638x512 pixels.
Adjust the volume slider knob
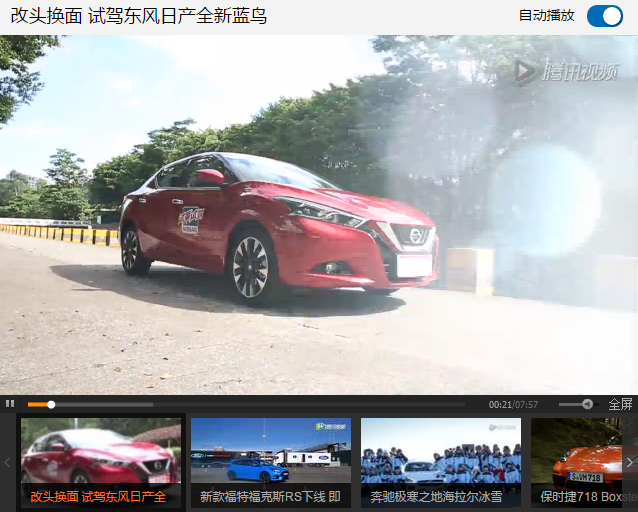[587, 404]
